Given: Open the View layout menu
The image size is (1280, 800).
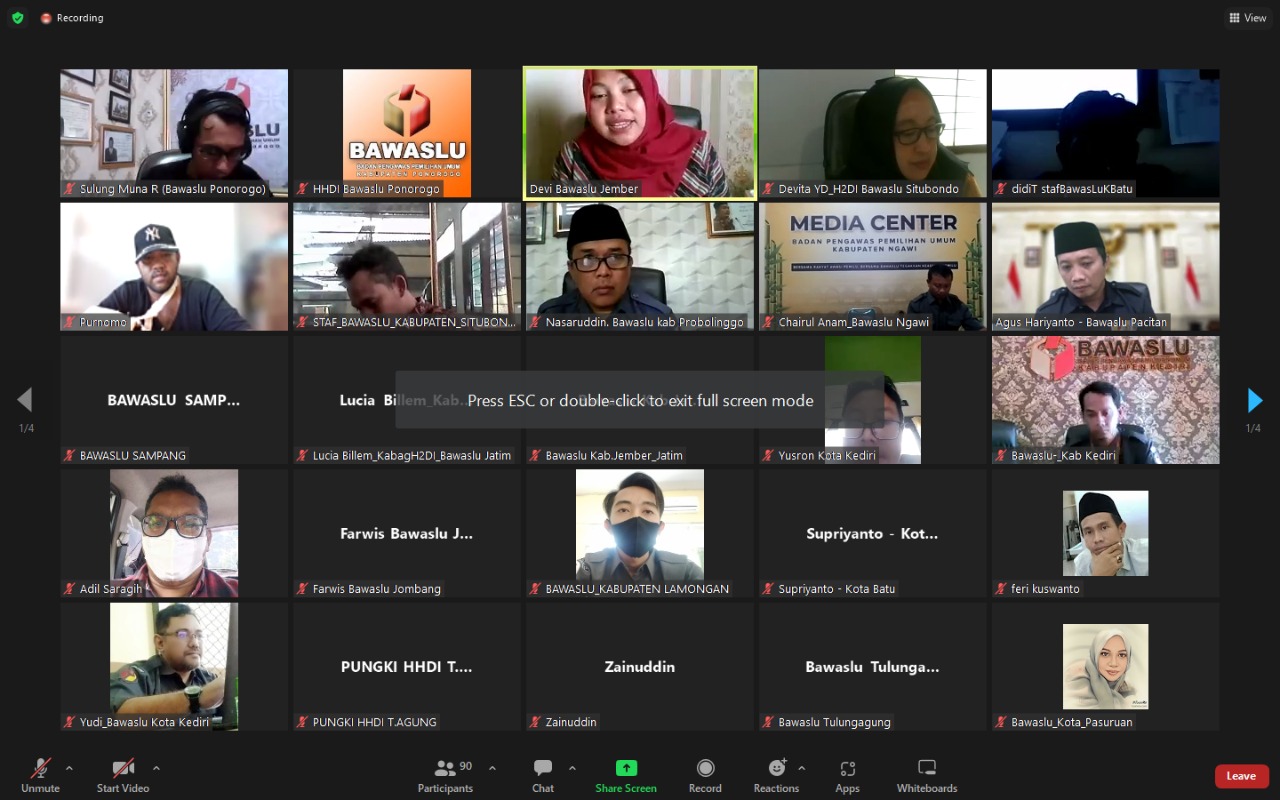Looking at the screenshot, I should tap(1247, 18).
